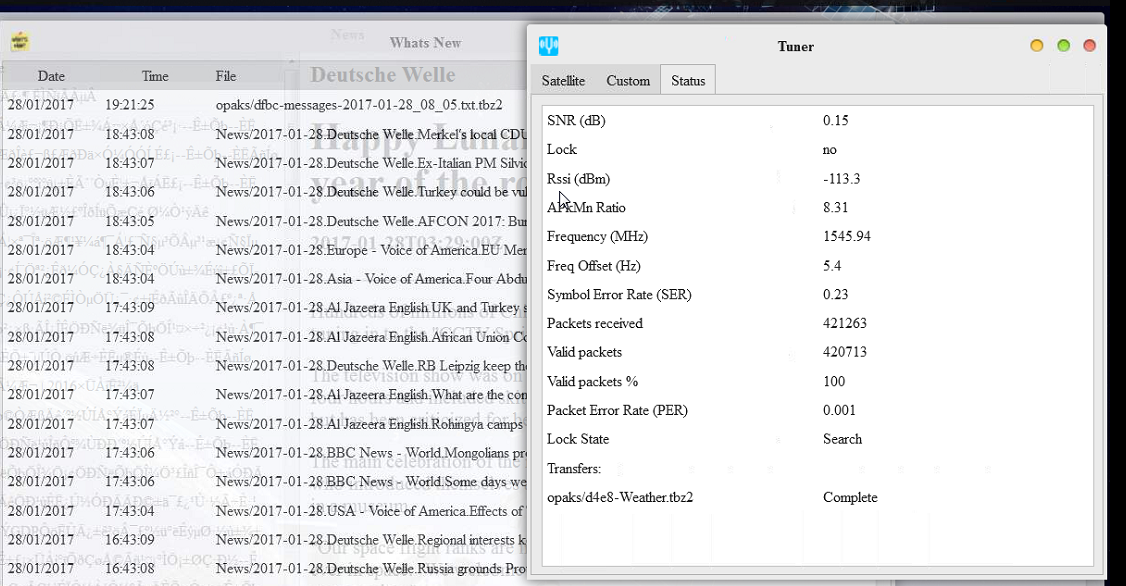Open Deutsche Welle Russia grounds row
This screenshot has height=586, width=1126.
click(x=264, y=568)
